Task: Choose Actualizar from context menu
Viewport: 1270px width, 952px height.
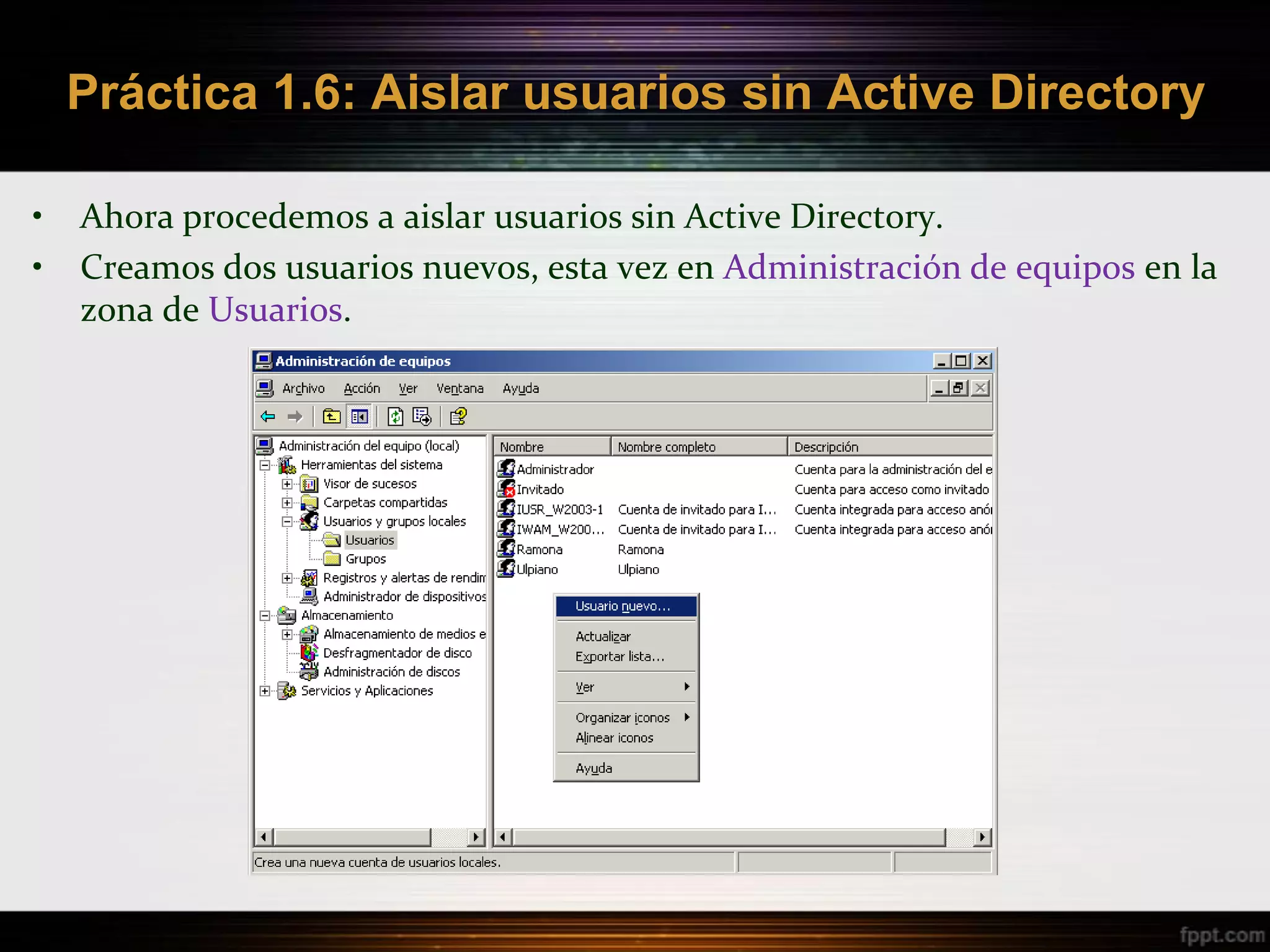Action: 626,637
